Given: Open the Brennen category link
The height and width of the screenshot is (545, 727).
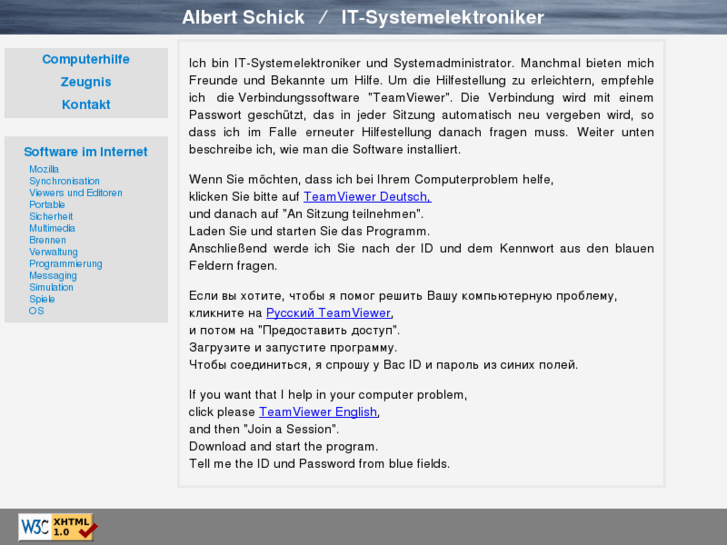Looking at the screenshot, I should [48, 240].
